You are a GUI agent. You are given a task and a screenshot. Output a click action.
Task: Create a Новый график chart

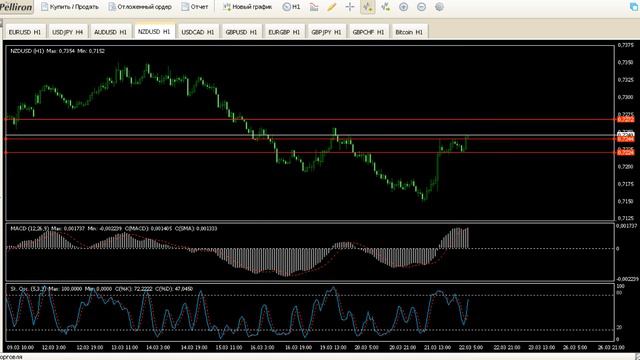click(247, 7)
